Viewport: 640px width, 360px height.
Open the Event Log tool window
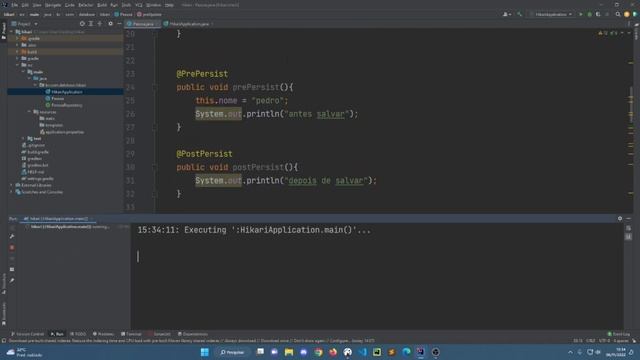(619, 334)
